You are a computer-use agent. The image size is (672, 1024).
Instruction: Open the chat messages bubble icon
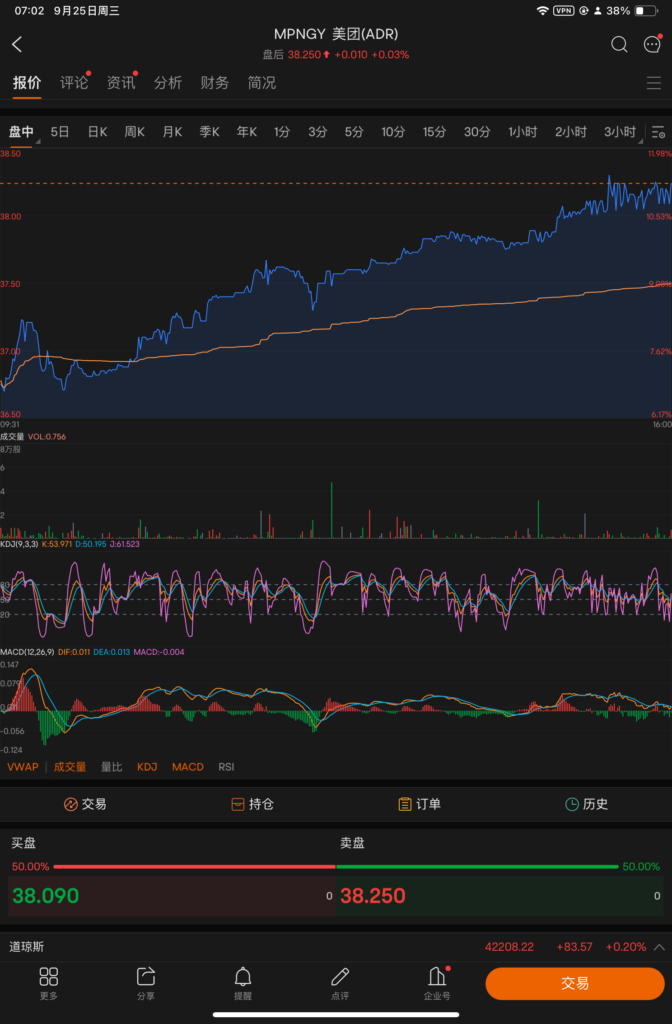(652, 45)
